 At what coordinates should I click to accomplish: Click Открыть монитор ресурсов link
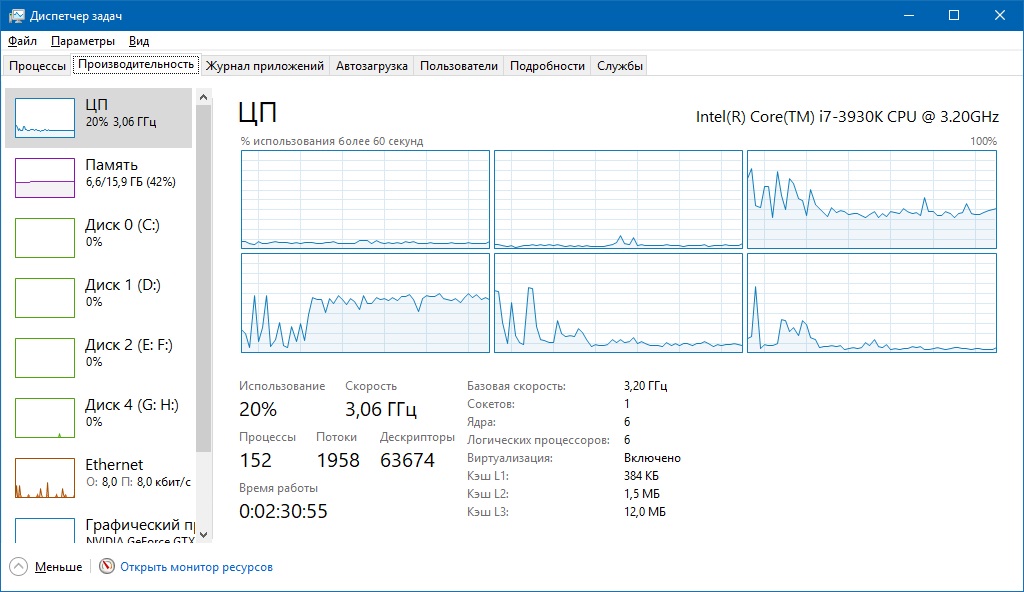point(196,567)
